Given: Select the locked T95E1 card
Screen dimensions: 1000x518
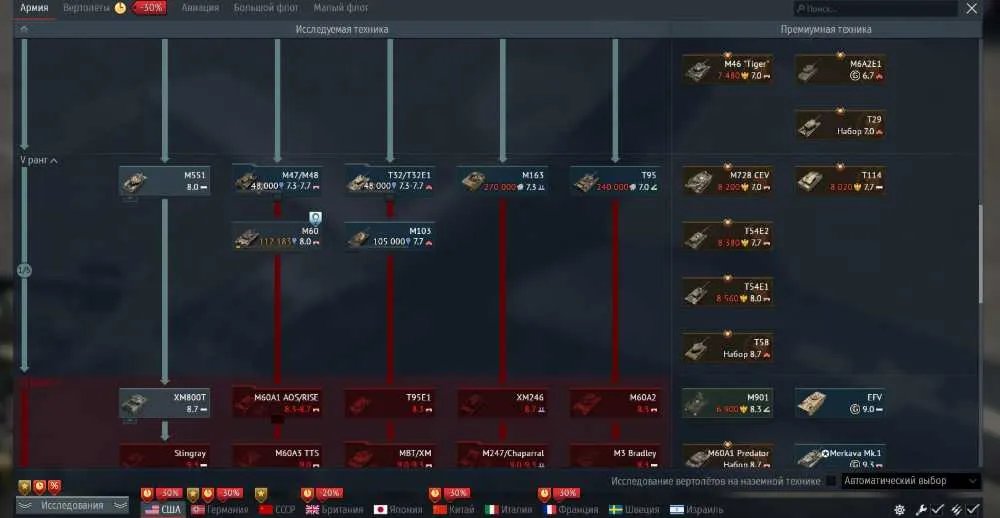Looking at the screenshot, I should 390,403.
